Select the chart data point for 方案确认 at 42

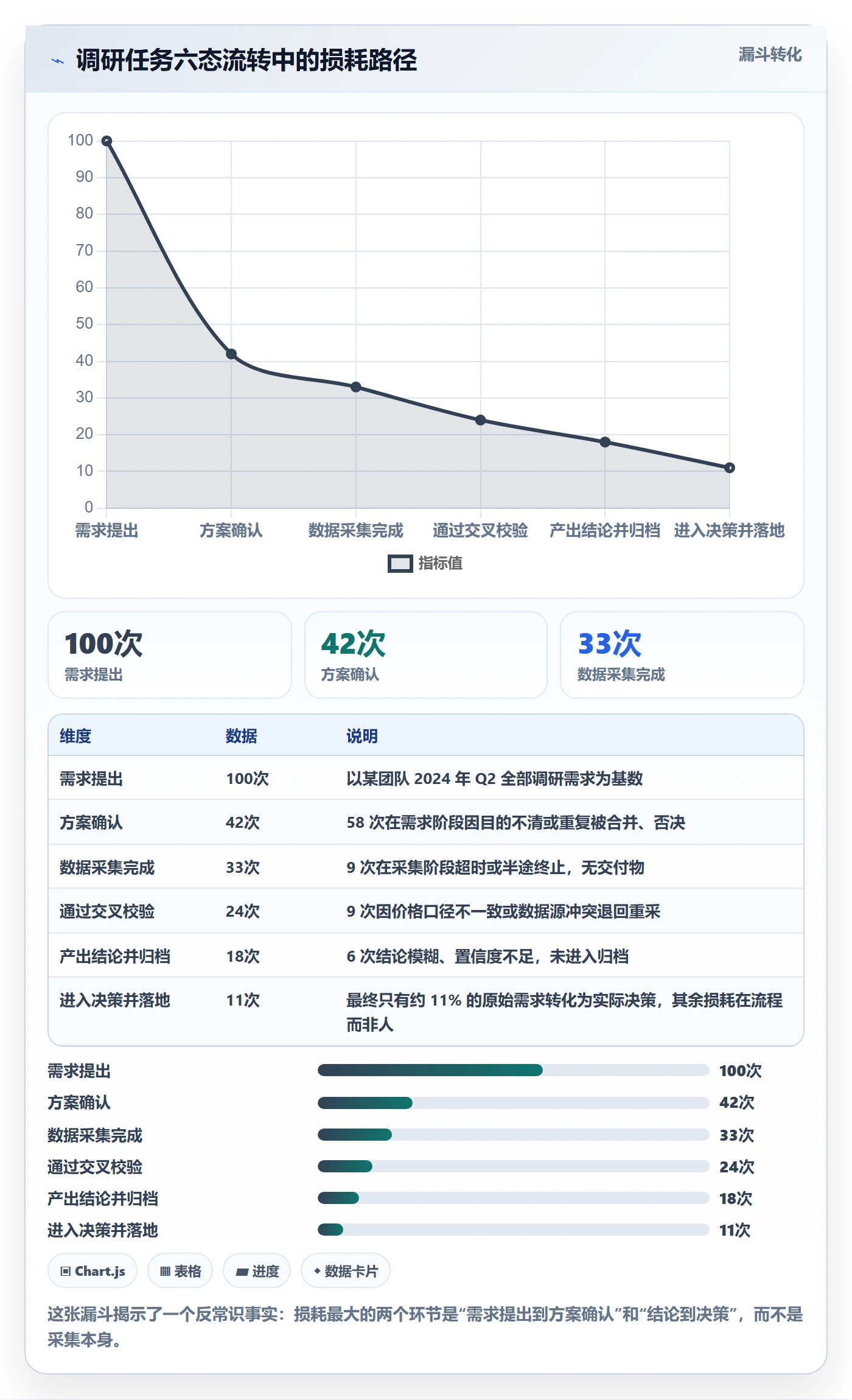coord(231,354)
